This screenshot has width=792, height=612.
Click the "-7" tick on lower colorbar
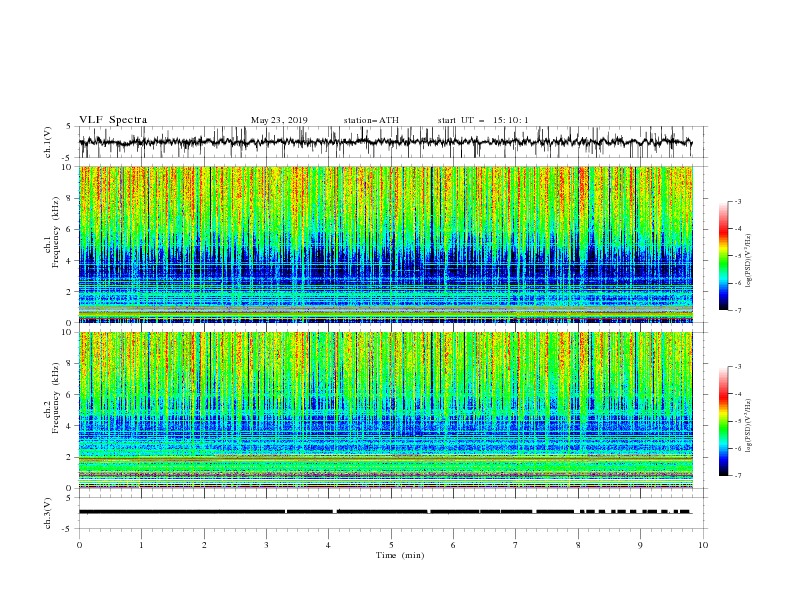click(737, 476)
